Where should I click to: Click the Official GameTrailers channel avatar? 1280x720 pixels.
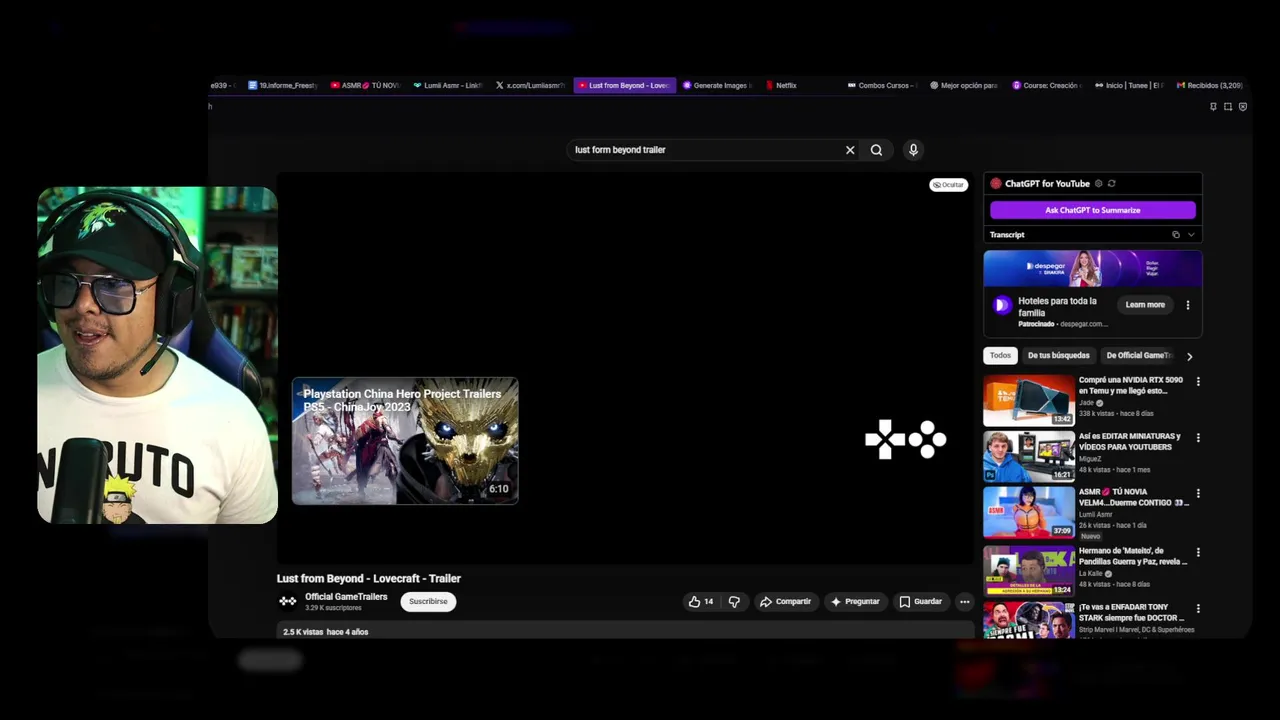288,601
